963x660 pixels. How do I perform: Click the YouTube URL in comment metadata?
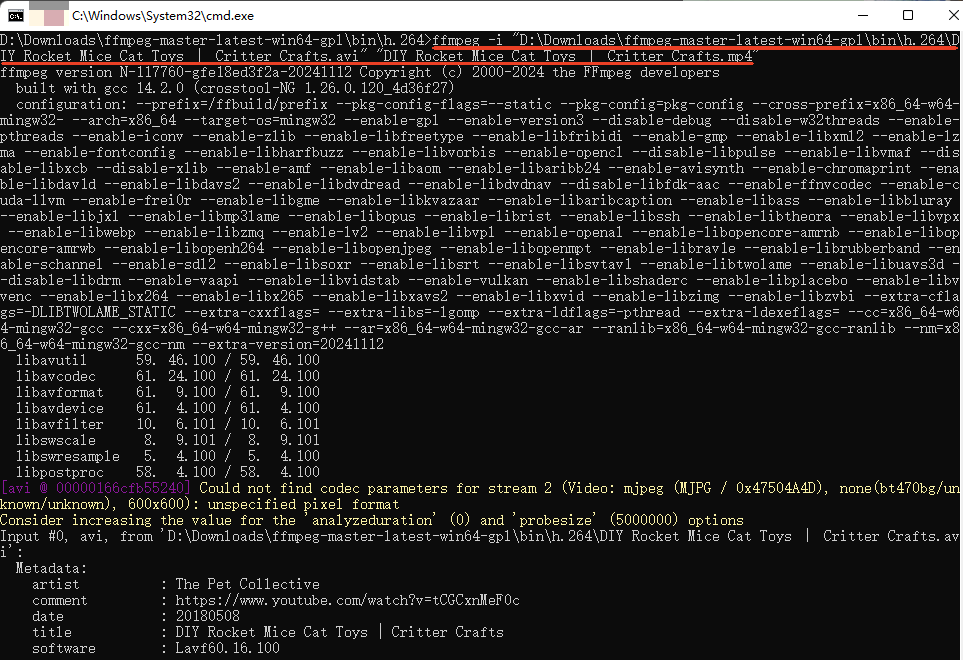pos(347,600)
